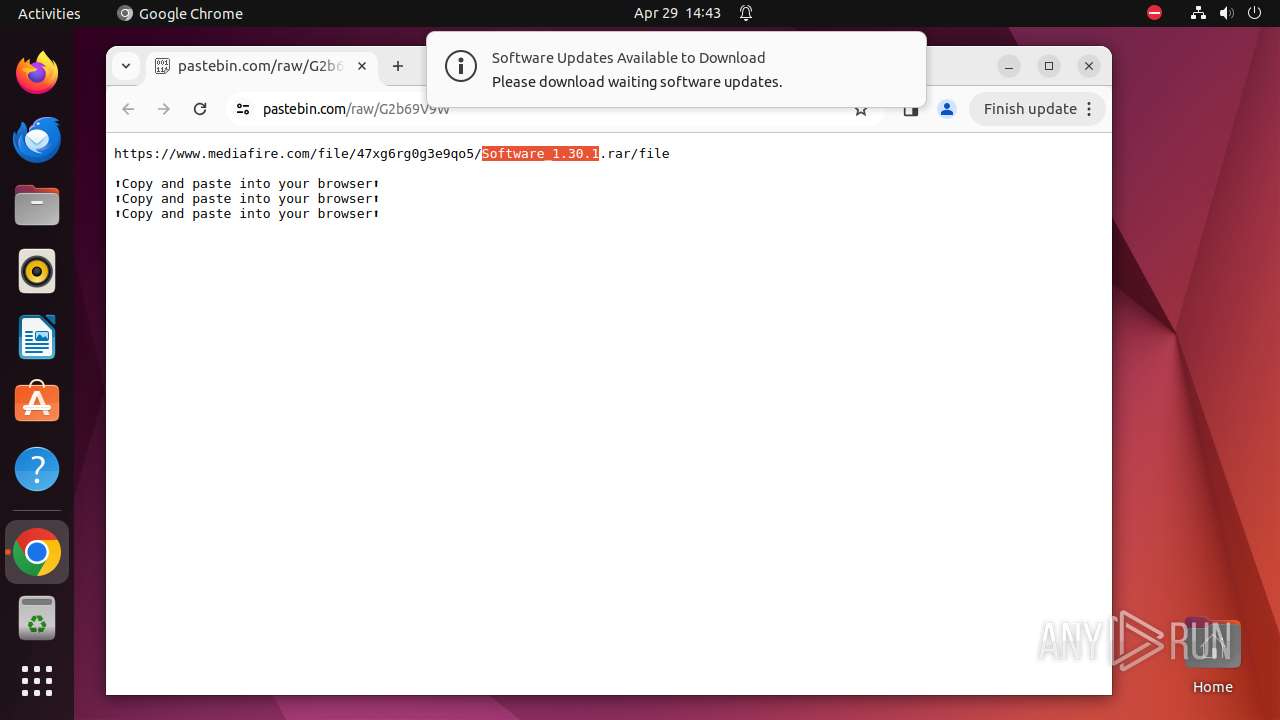Open Ubuntu Software store icon

tap(37, 403)
